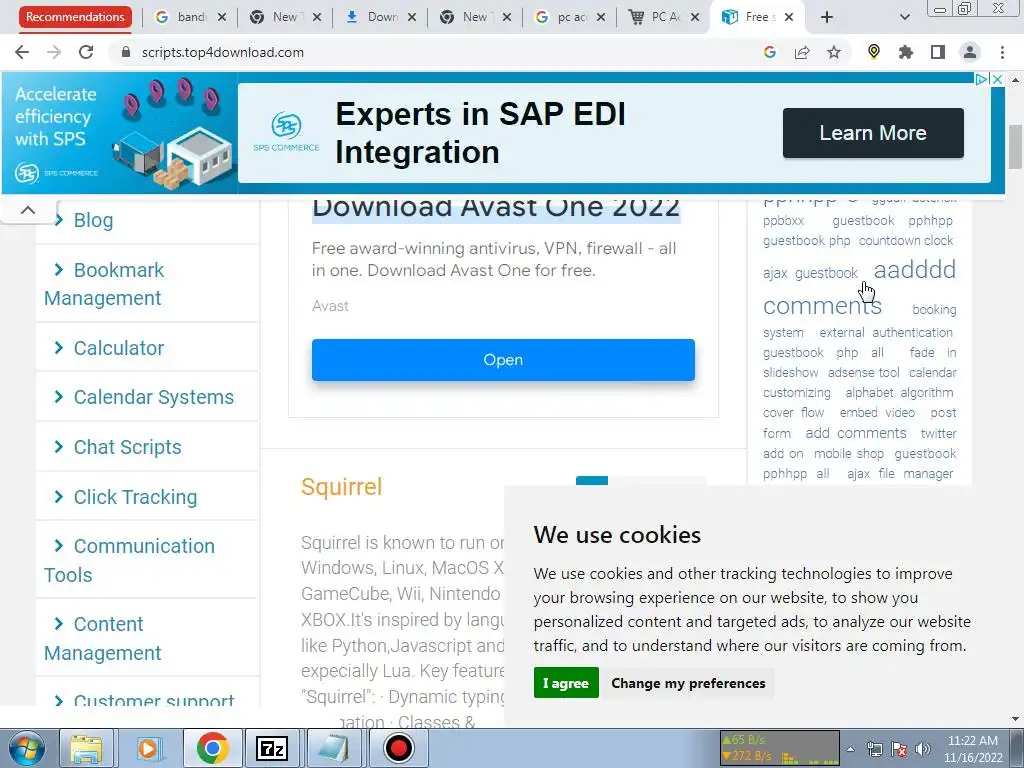
Task: Open the Calculator category
Action: (x=118, y=348)
